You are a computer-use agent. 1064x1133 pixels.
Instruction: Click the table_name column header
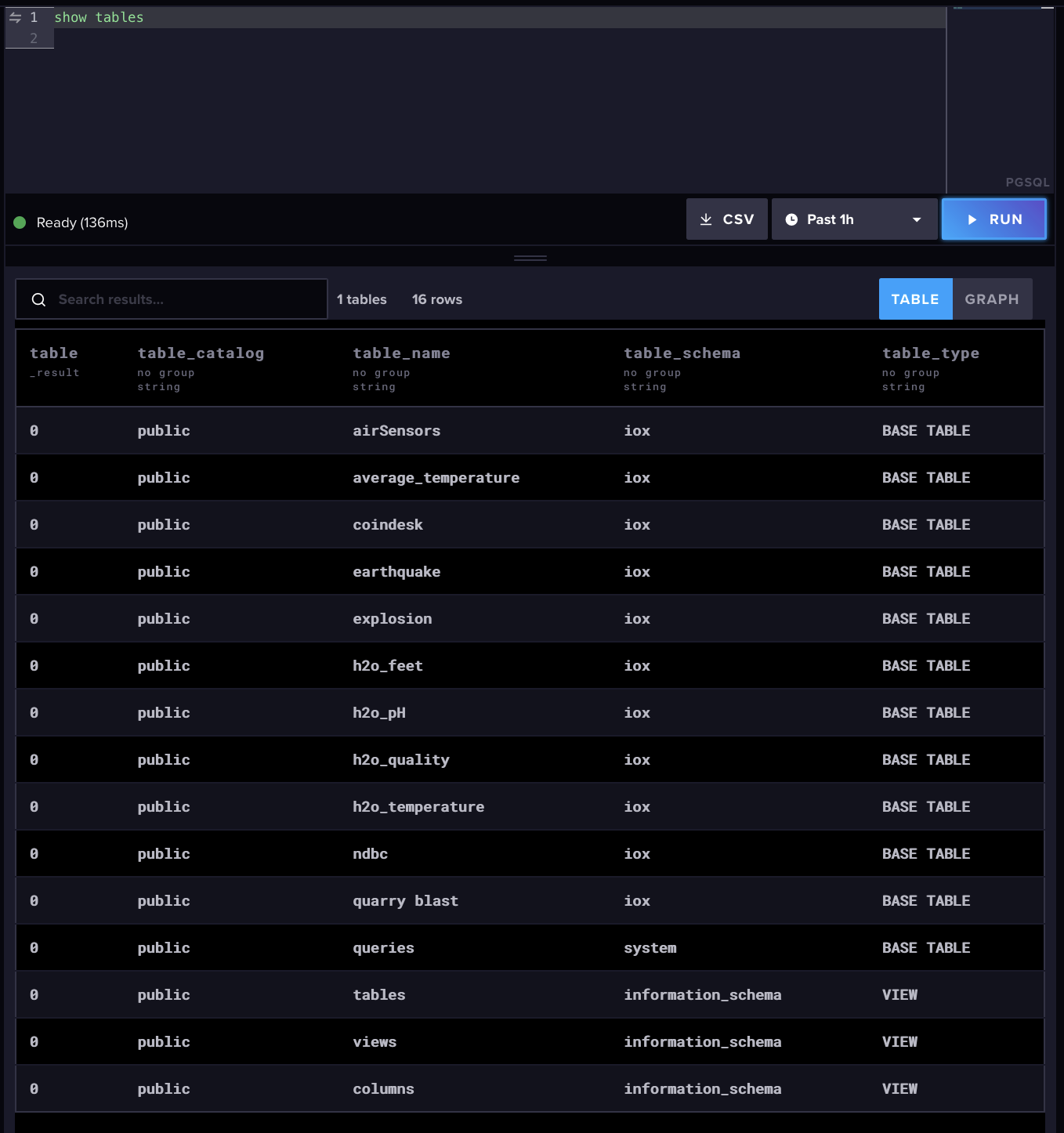pyautogui.click(x=401, y=353)
